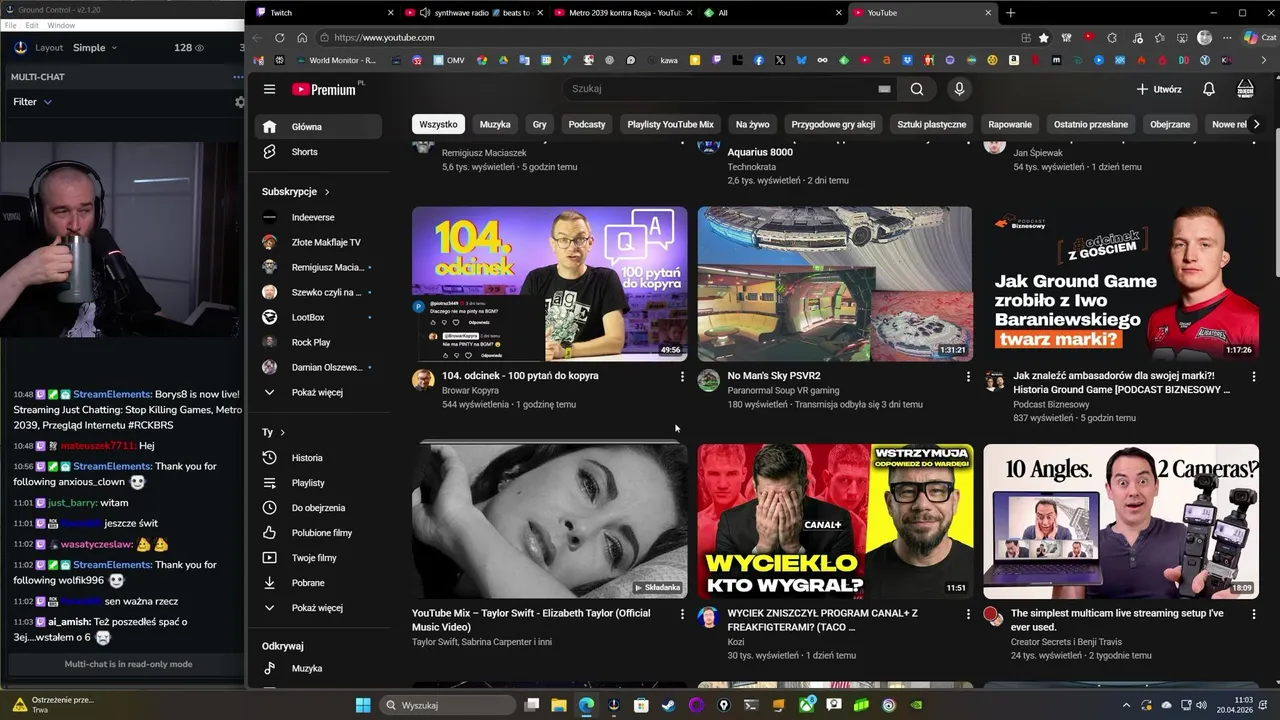Open Muzyka under Odkrywaj
The width and height of the screenshot is (1280, 720).
click(317, 668)
